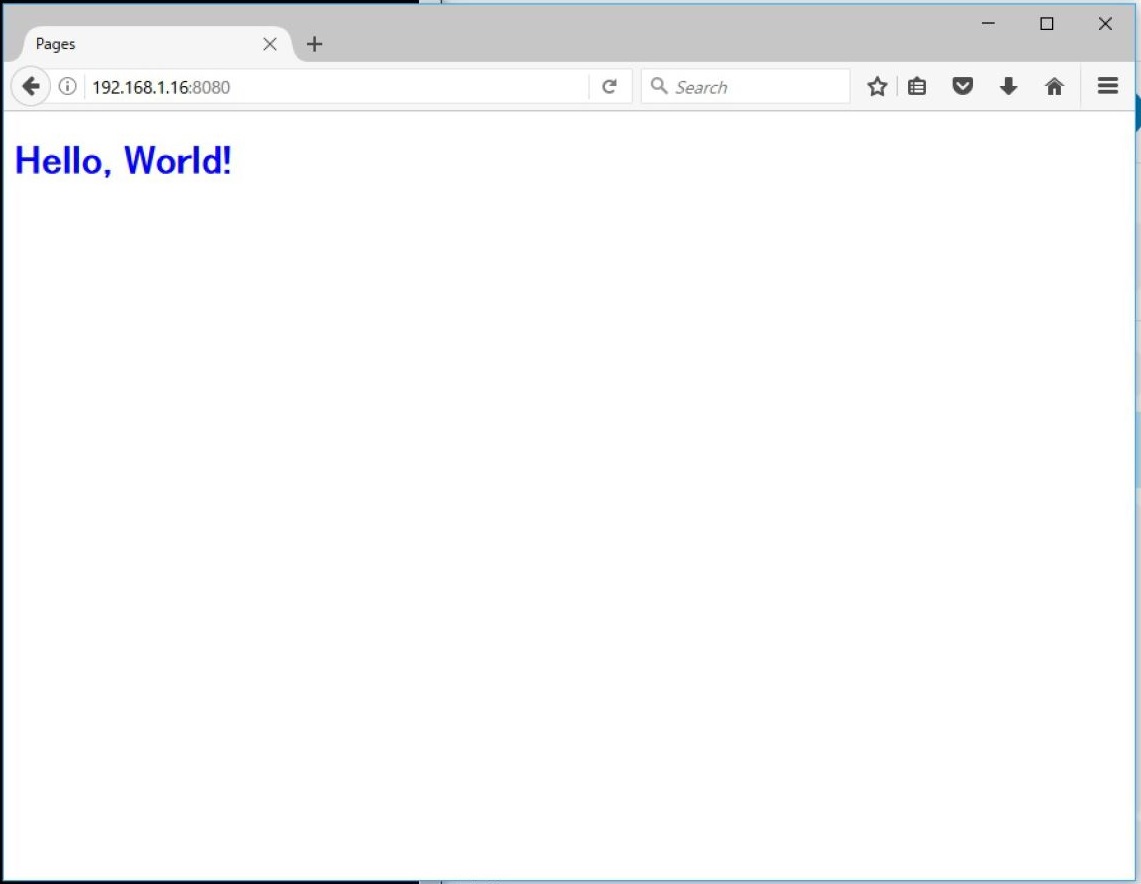Open site information icon beside the address
1141x884 pixels.
tap(67, 87)
